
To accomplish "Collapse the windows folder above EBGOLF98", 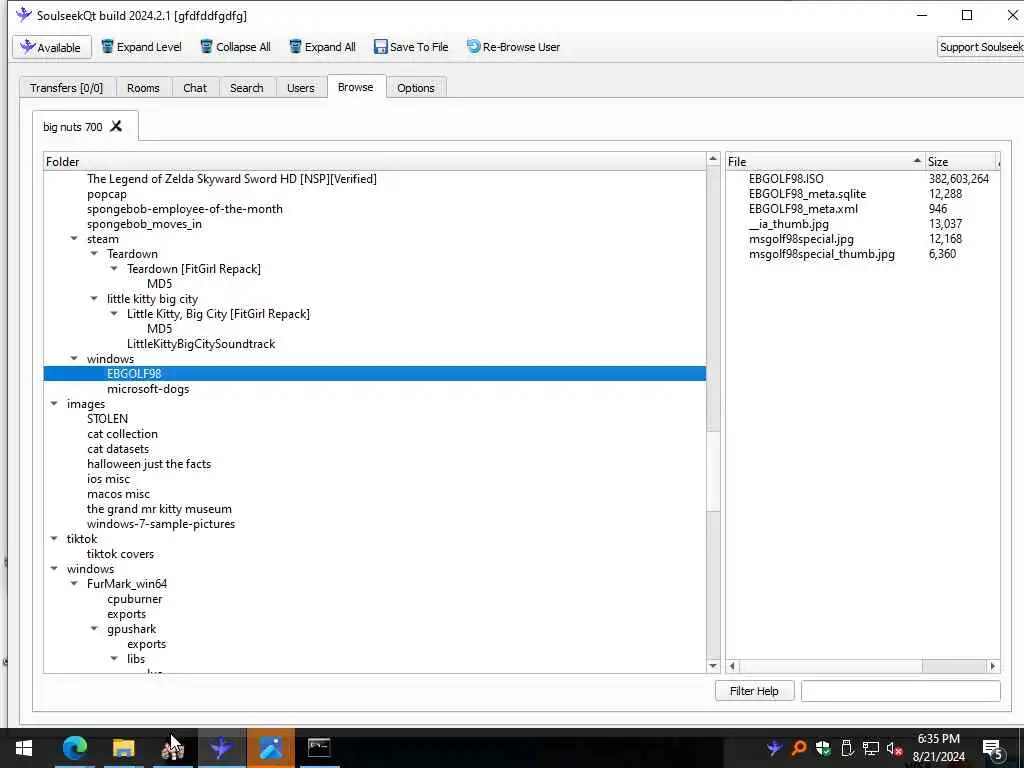I will pyautogui.click(x=74, y=359).
